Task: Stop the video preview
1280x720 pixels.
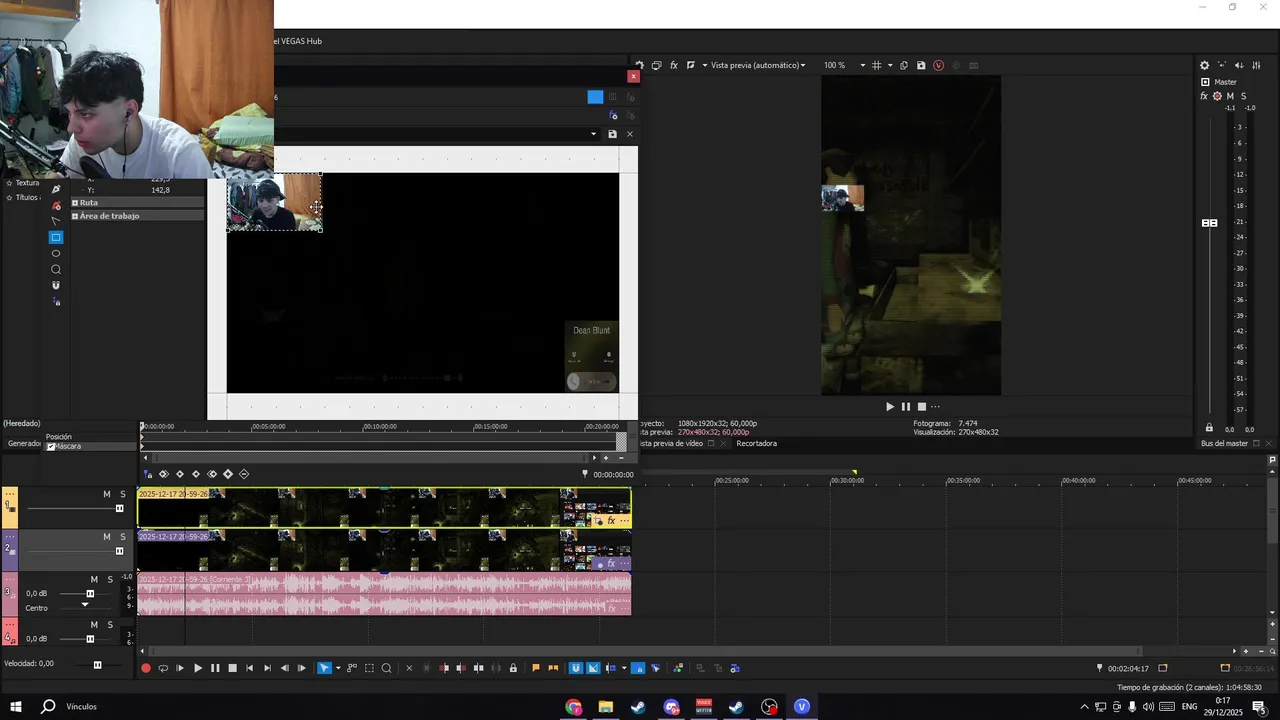Action: click(x=922, y=407)
